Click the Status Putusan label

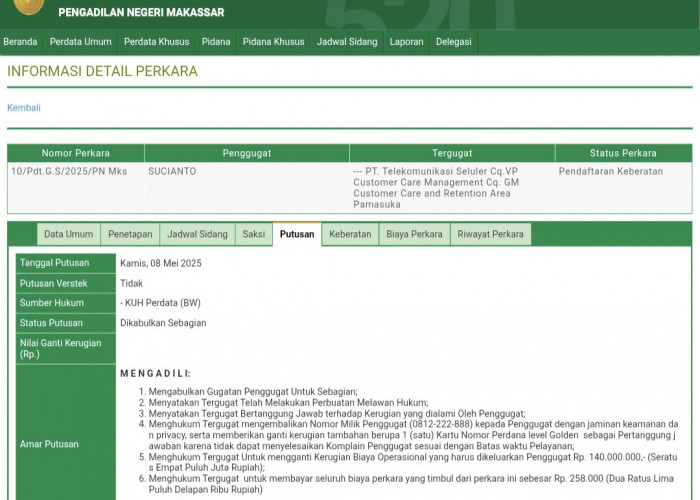point(66,323)
